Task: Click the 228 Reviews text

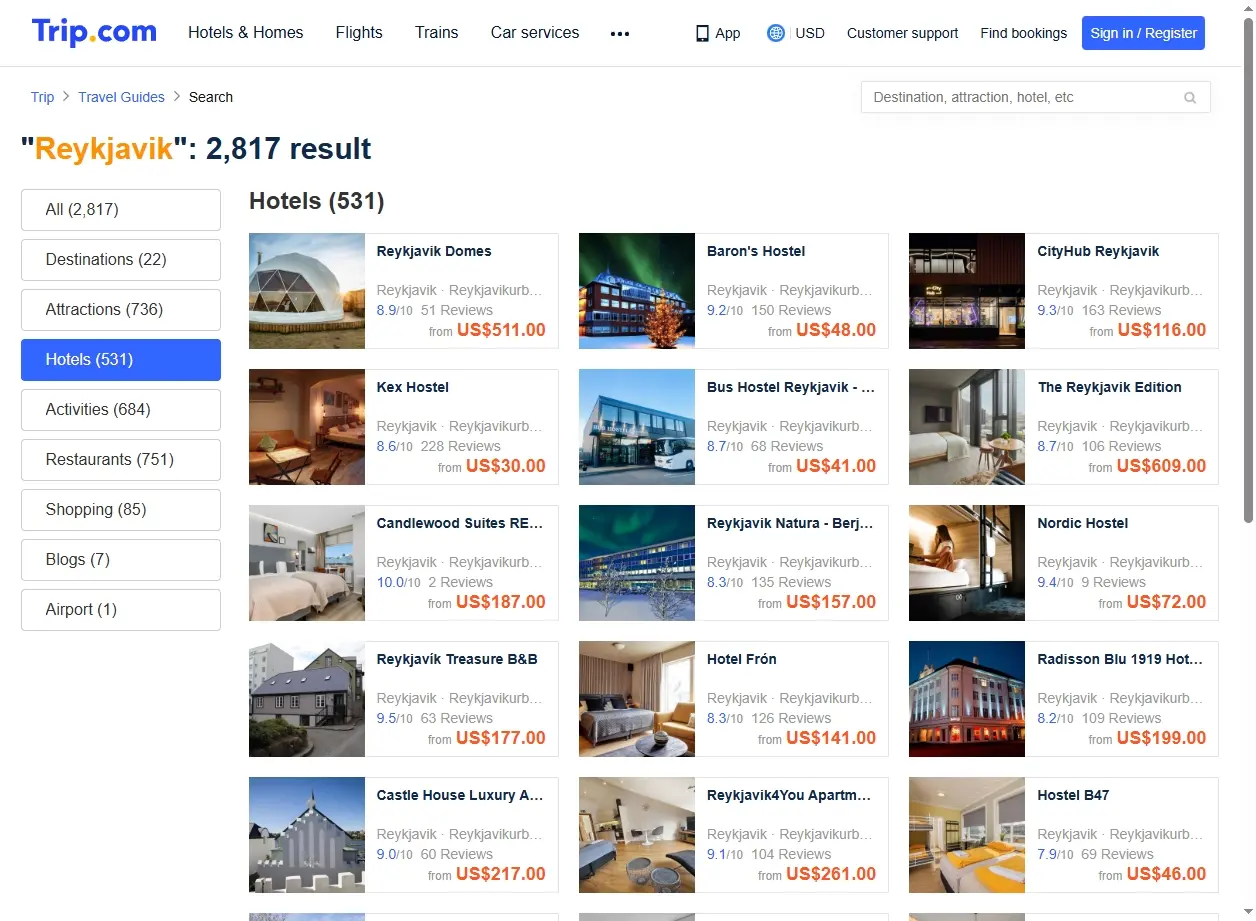Action: [x=461, y=446]
